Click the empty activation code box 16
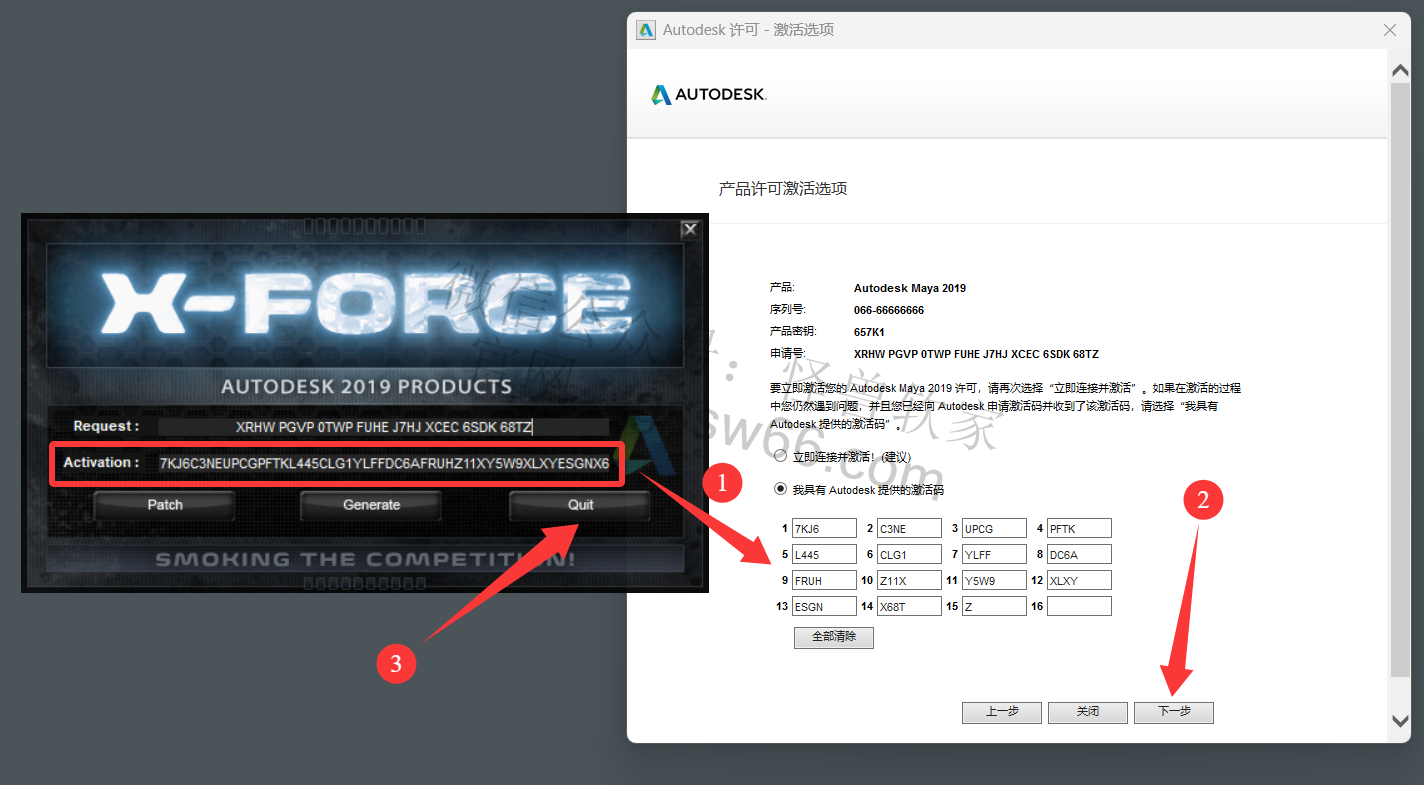 [x=1079, y=606]
